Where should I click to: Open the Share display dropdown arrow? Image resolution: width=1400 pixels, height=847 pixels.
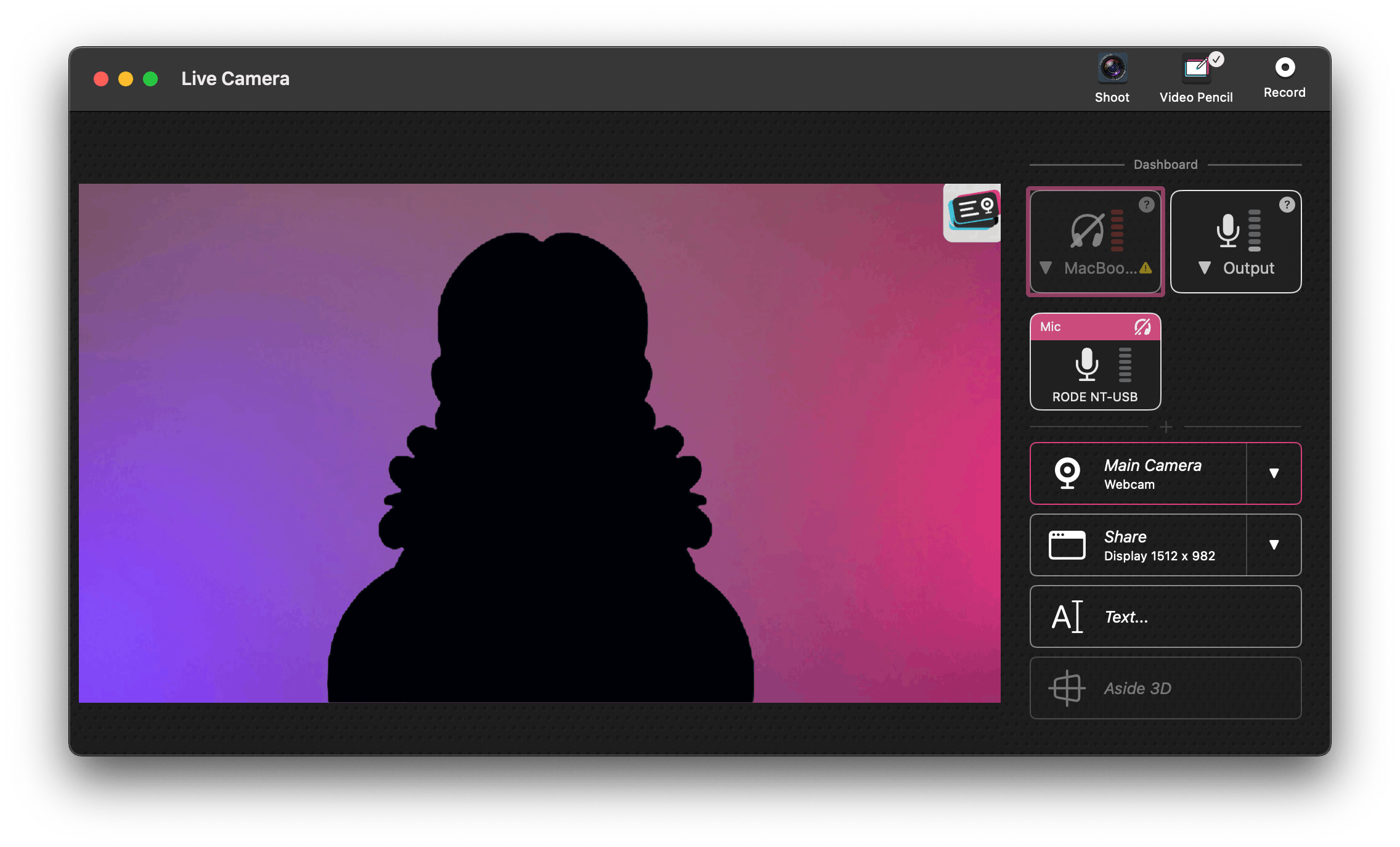pos(1274,545)
